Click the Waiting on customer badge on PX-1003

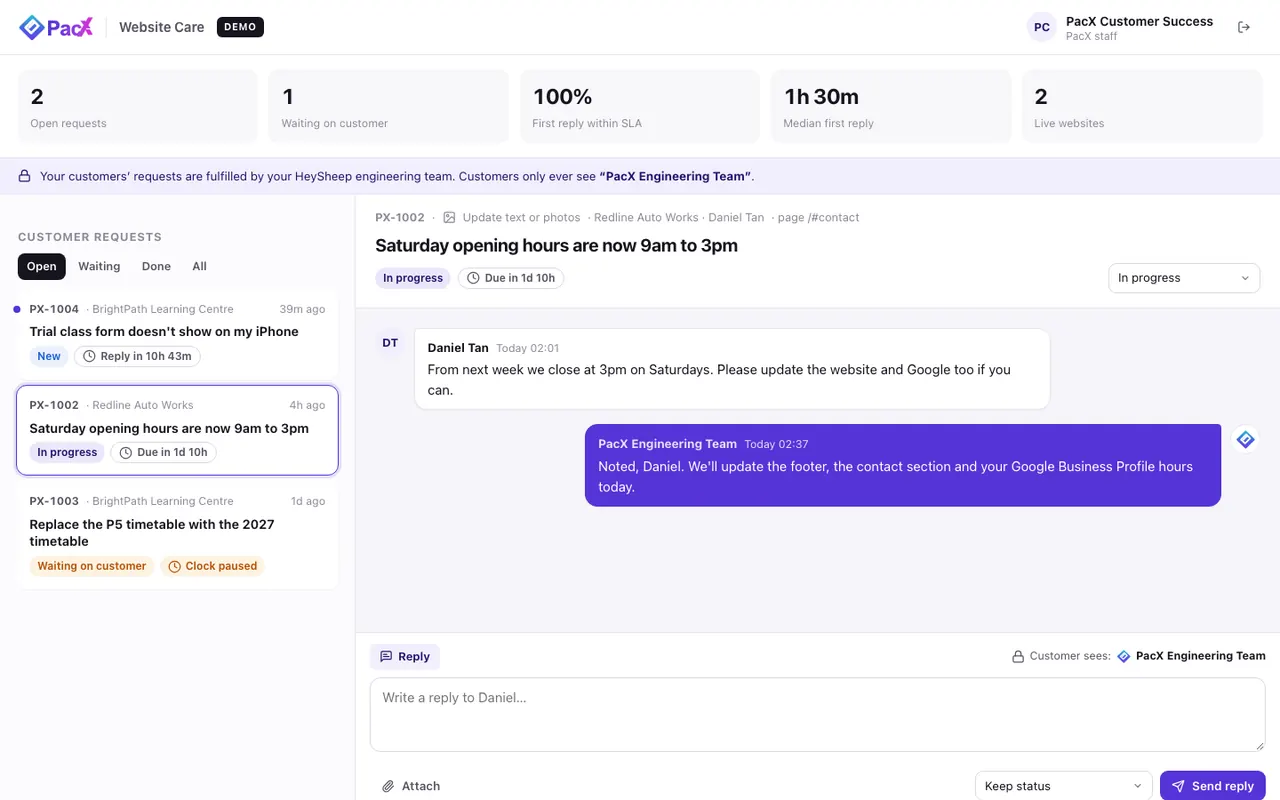coord(92,566)
